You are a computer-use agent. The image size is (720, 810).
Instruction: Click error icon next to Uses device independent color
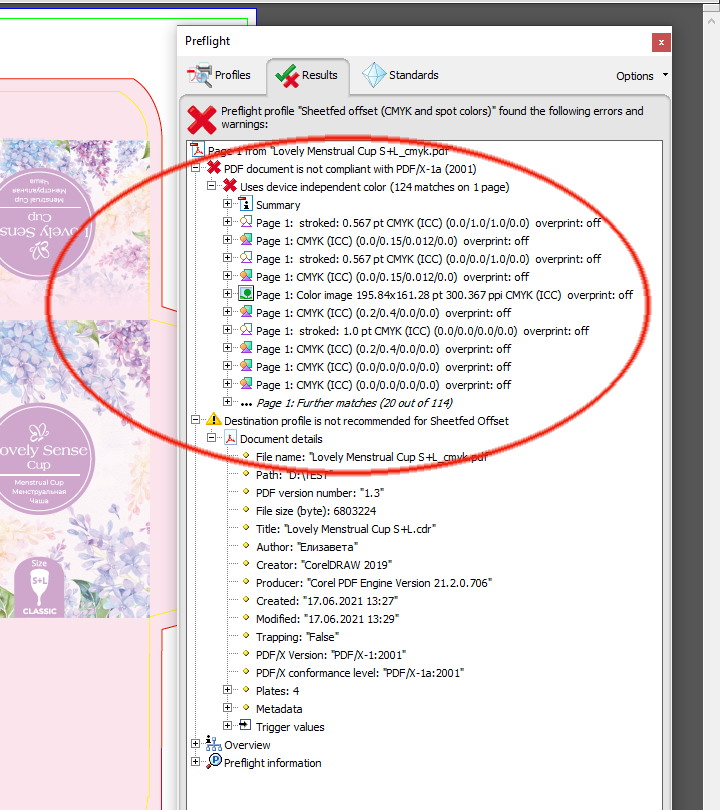(230, 186)
